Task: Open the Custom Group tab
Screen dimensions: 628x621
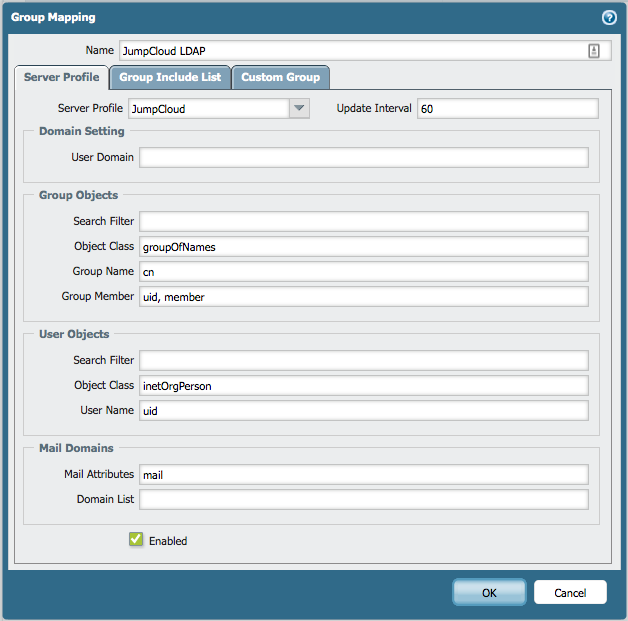Action: pyautogui.click(x=280, y=77)
